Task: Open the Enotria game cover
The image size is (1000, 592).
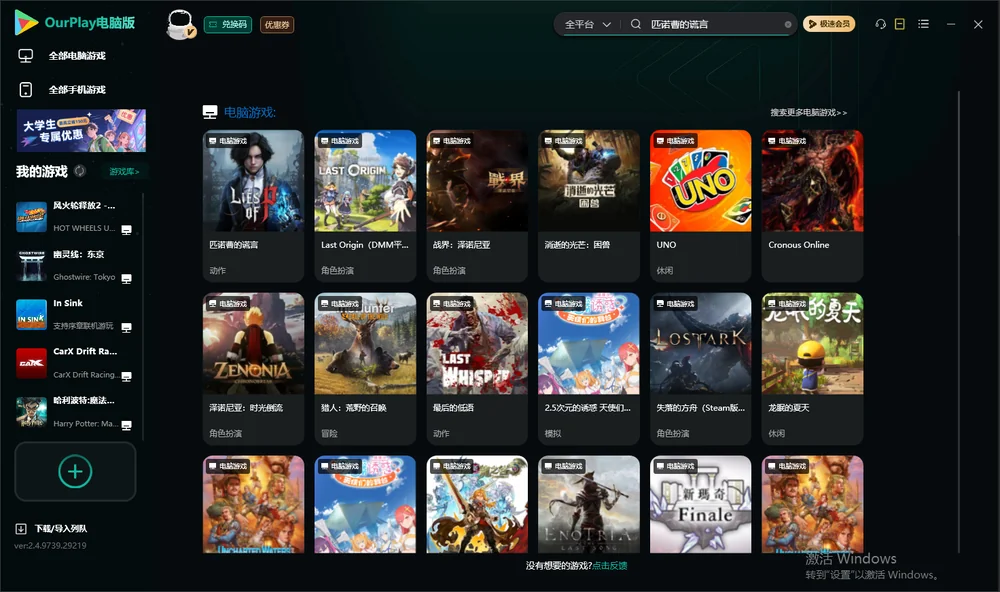Action: [589, 504]
